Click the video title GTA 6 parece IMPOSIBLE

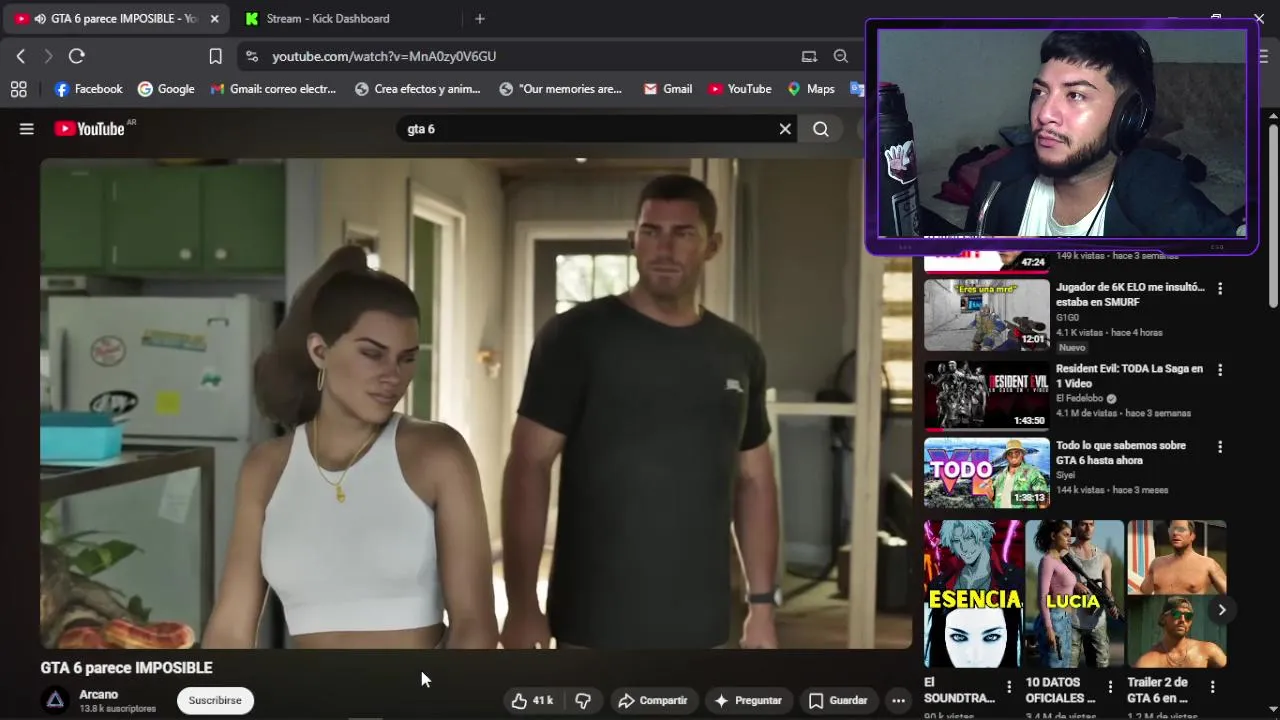(127, 668)
